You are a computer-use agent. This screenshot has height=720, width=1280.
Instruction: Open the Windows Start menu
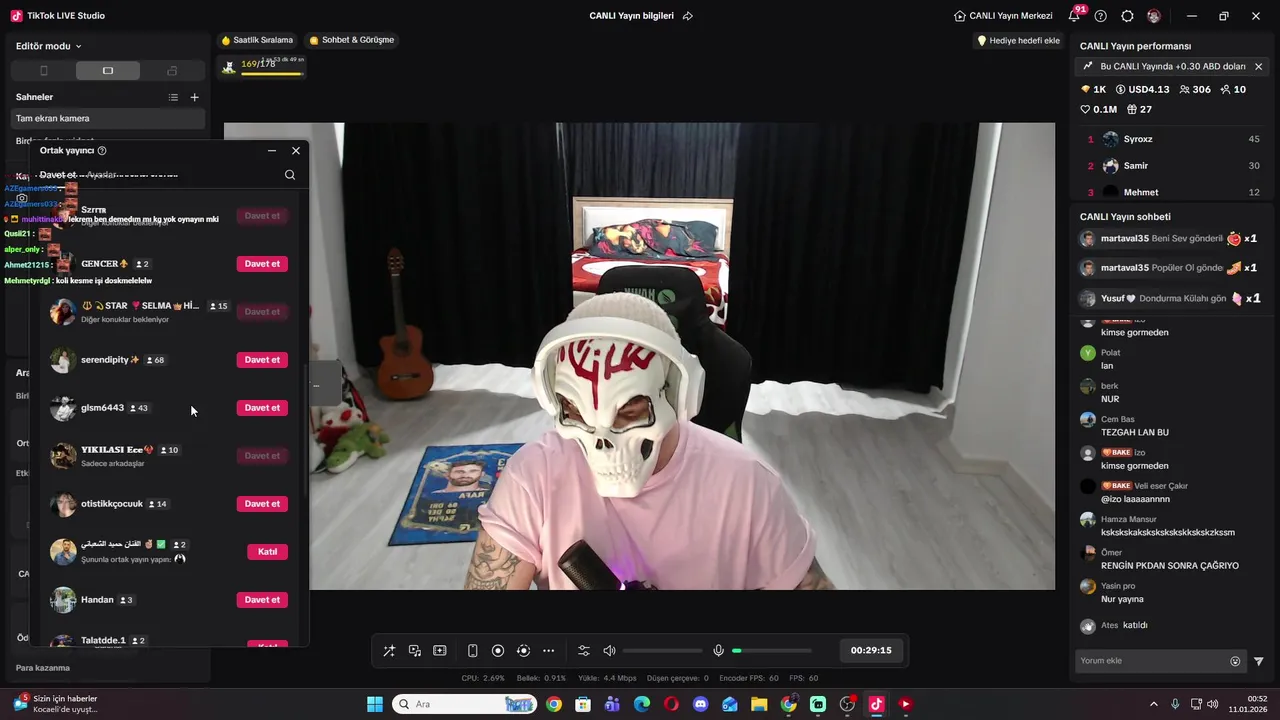(375, 704)
